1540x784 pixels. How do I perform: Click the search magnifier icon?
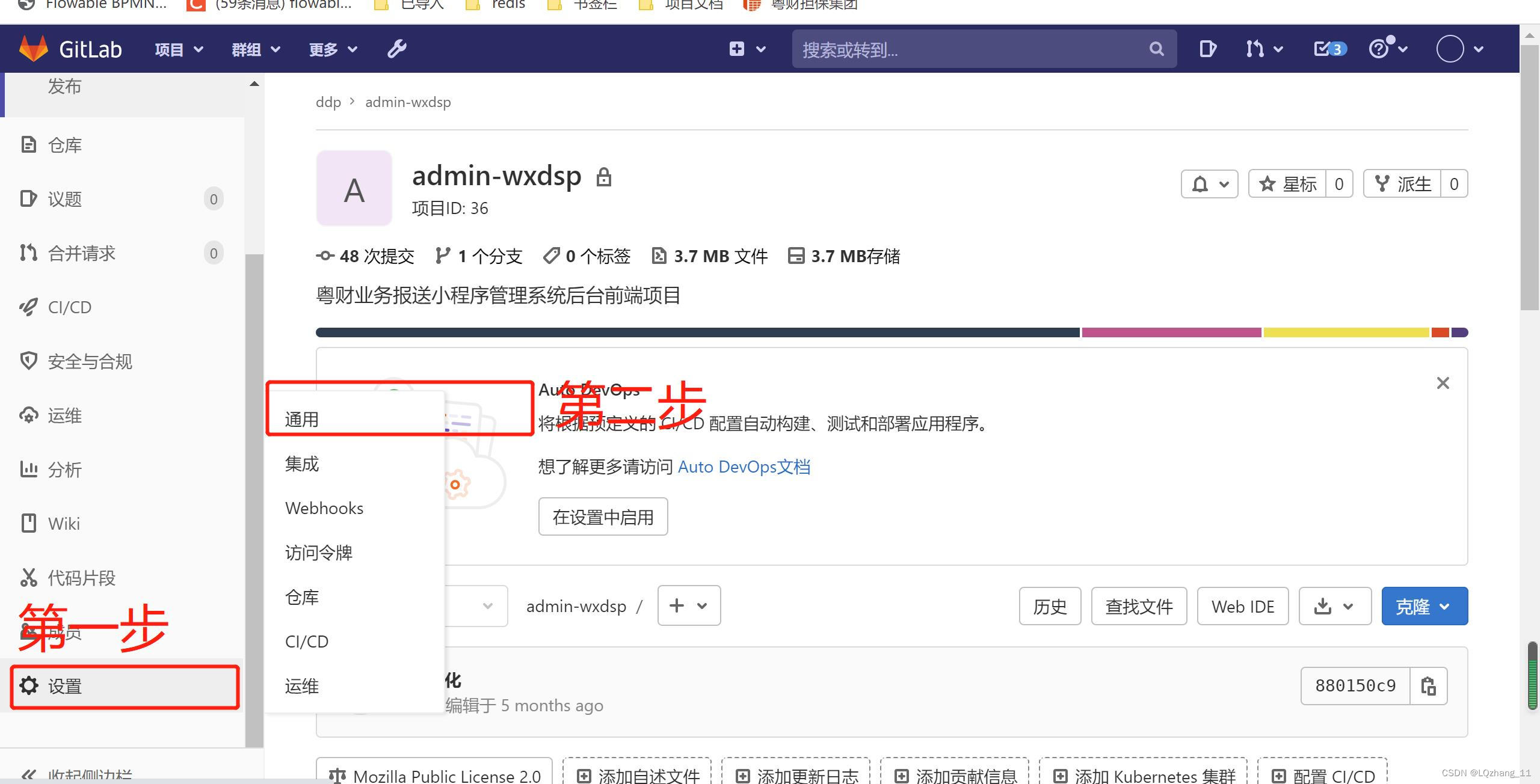[1156, 49]
